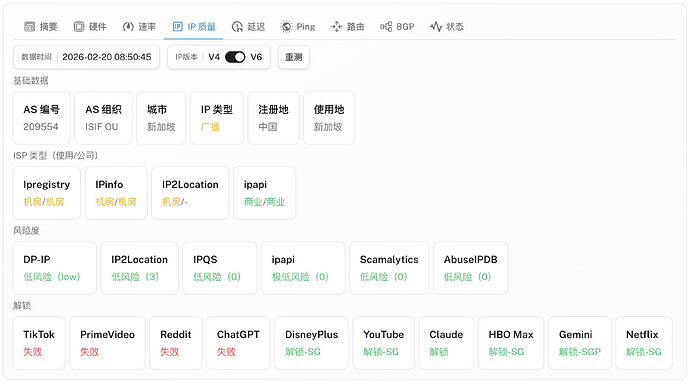690x382 pixels.
Task: Click the IP 类型 广播 value
Action: tap(210, 127)
